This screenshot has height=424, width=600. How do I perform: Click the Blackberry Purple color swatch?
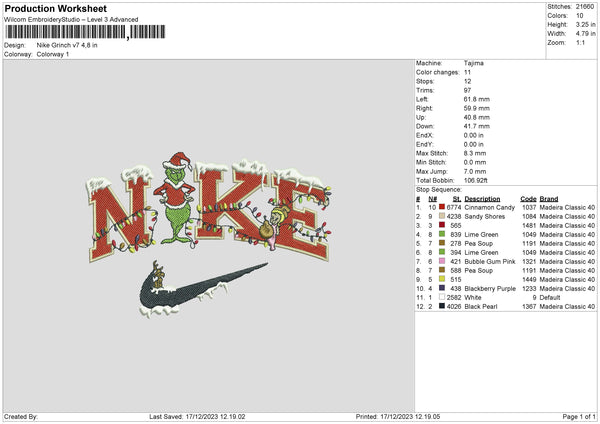tap(442, 288)
